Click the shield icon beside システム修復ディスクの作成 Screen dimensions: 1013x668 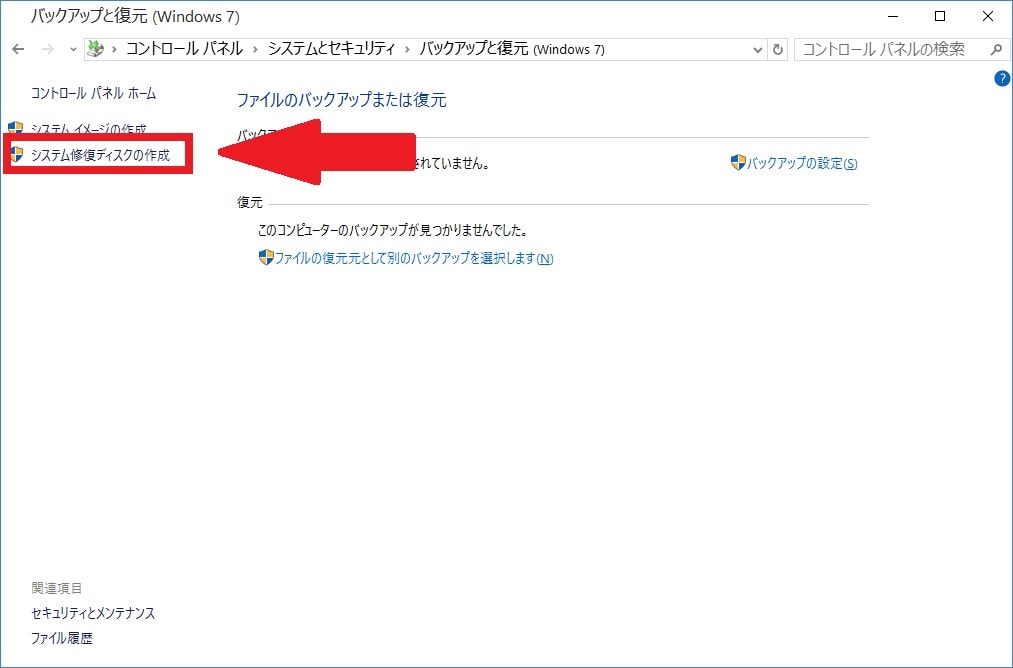coord(16,154)
